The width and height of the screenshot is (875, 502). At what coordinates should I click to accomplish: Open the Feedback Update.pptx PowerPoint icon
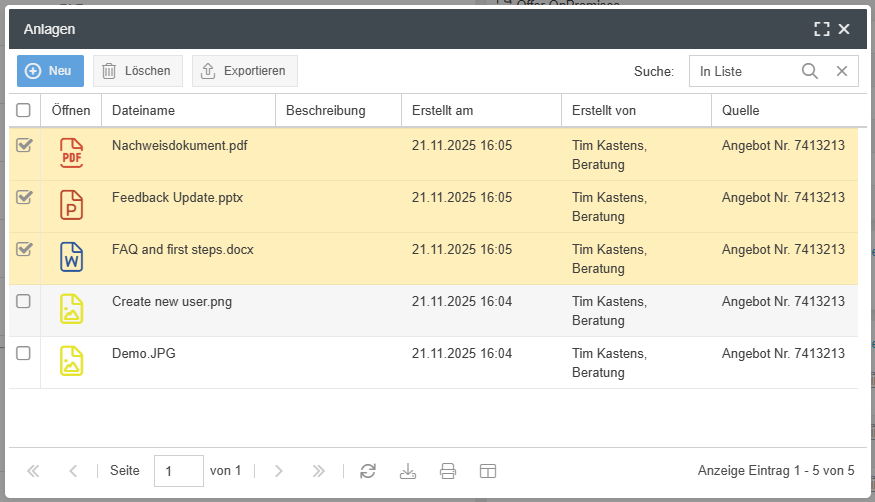(71, 205)
